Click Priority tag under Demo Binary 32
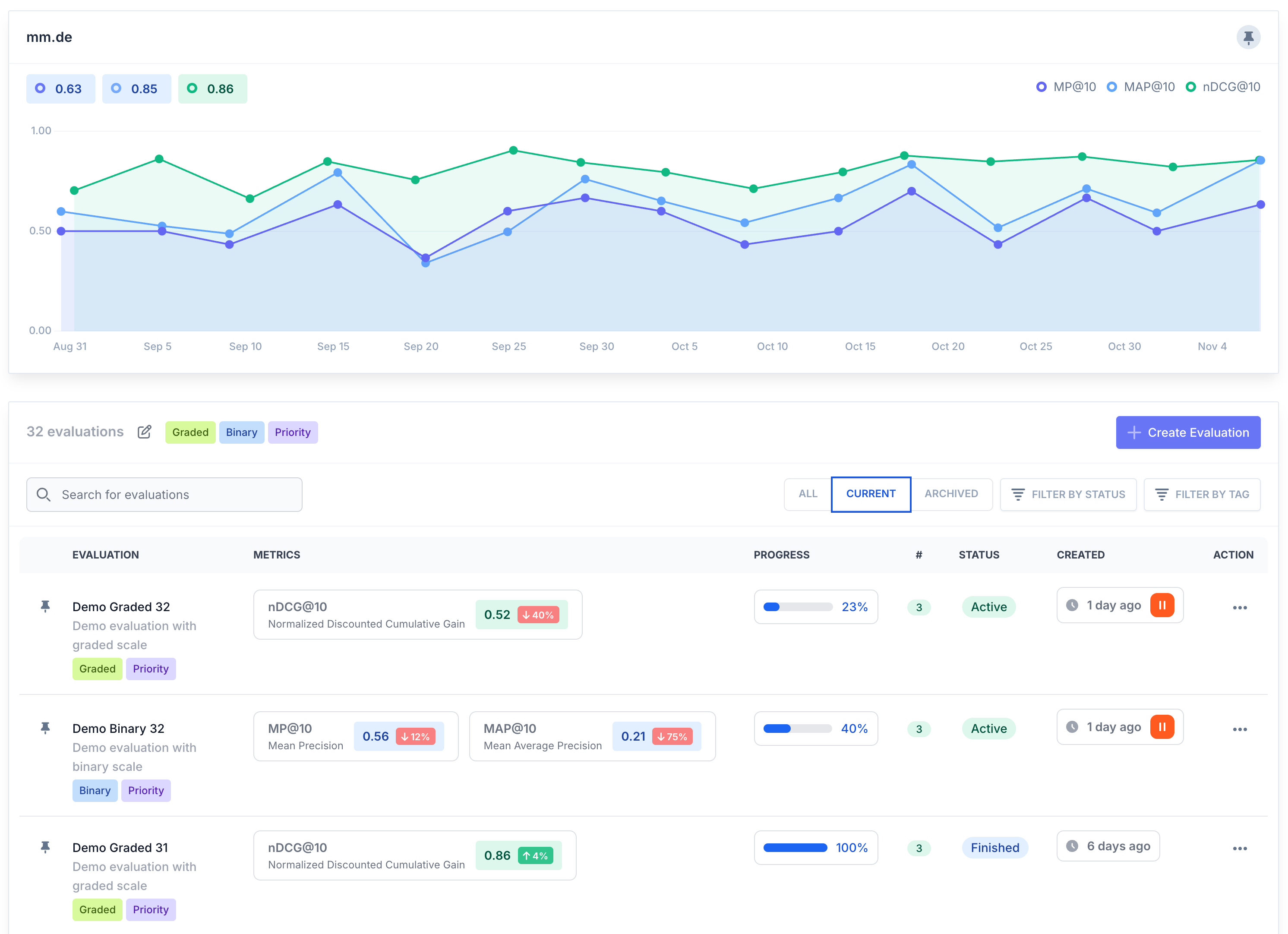Image resolution: width=1288 pixels, height=934 pixels. pos(145,791)
